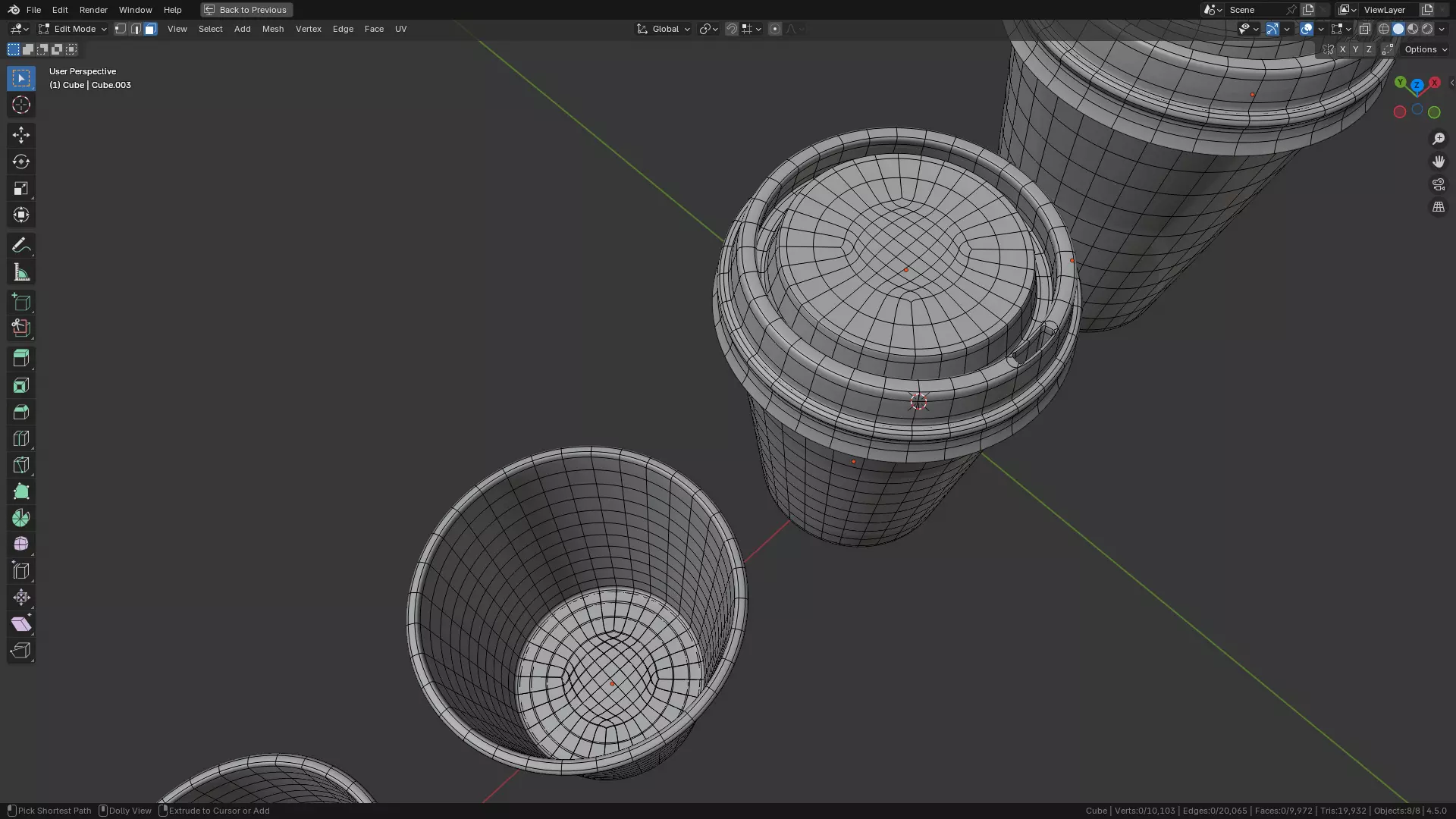Switch to material preview shading
Image resolution: width=1456 pixels, height=819 pixels.
(x=1413, y=29)
